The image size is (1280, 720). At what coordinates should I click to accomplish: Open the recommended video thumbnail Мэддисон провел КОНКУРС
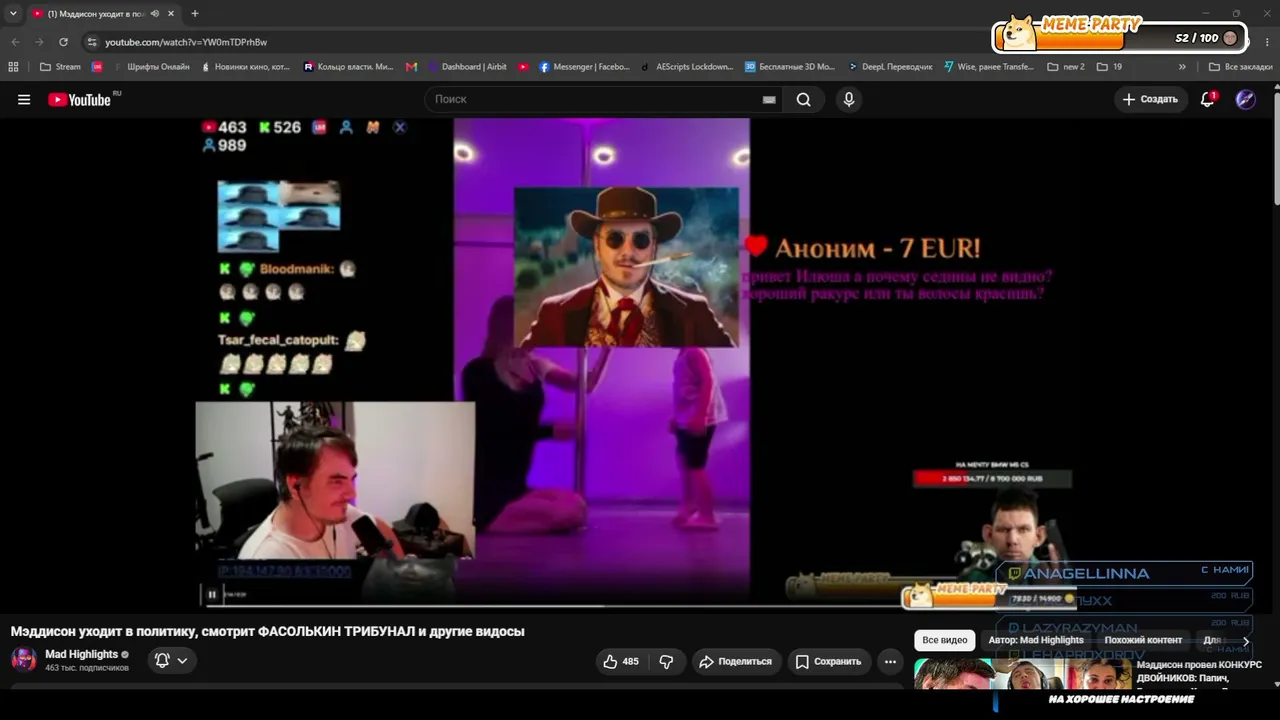[1022, 674]
